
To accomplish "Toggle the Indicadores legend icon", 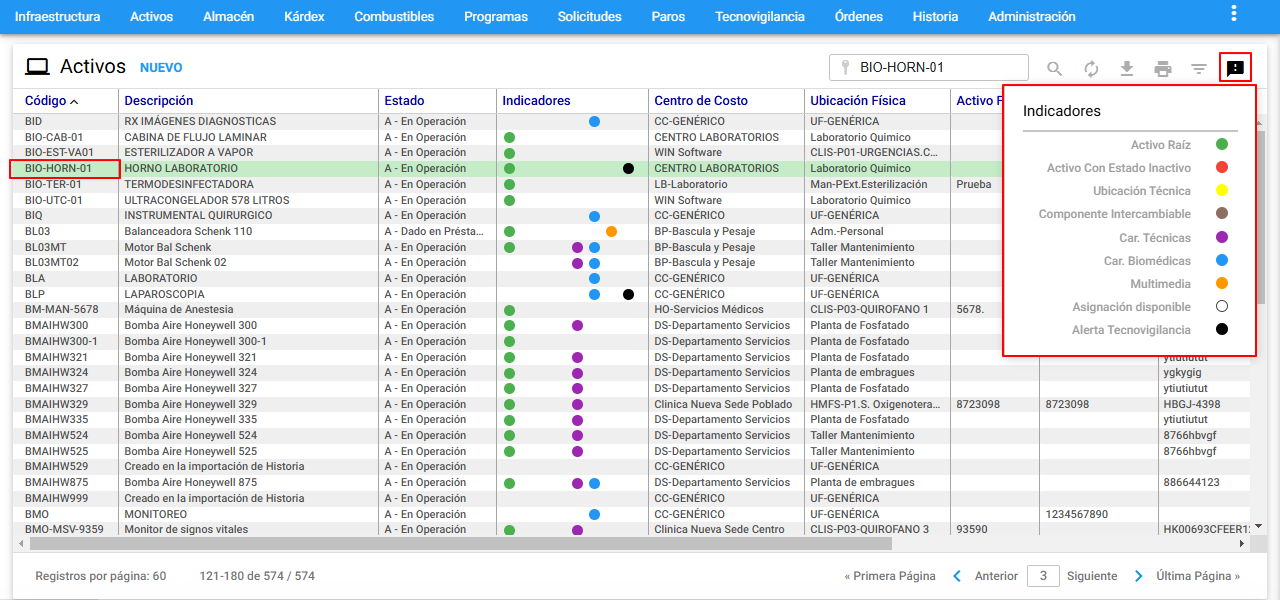I will click(1235, 68).
